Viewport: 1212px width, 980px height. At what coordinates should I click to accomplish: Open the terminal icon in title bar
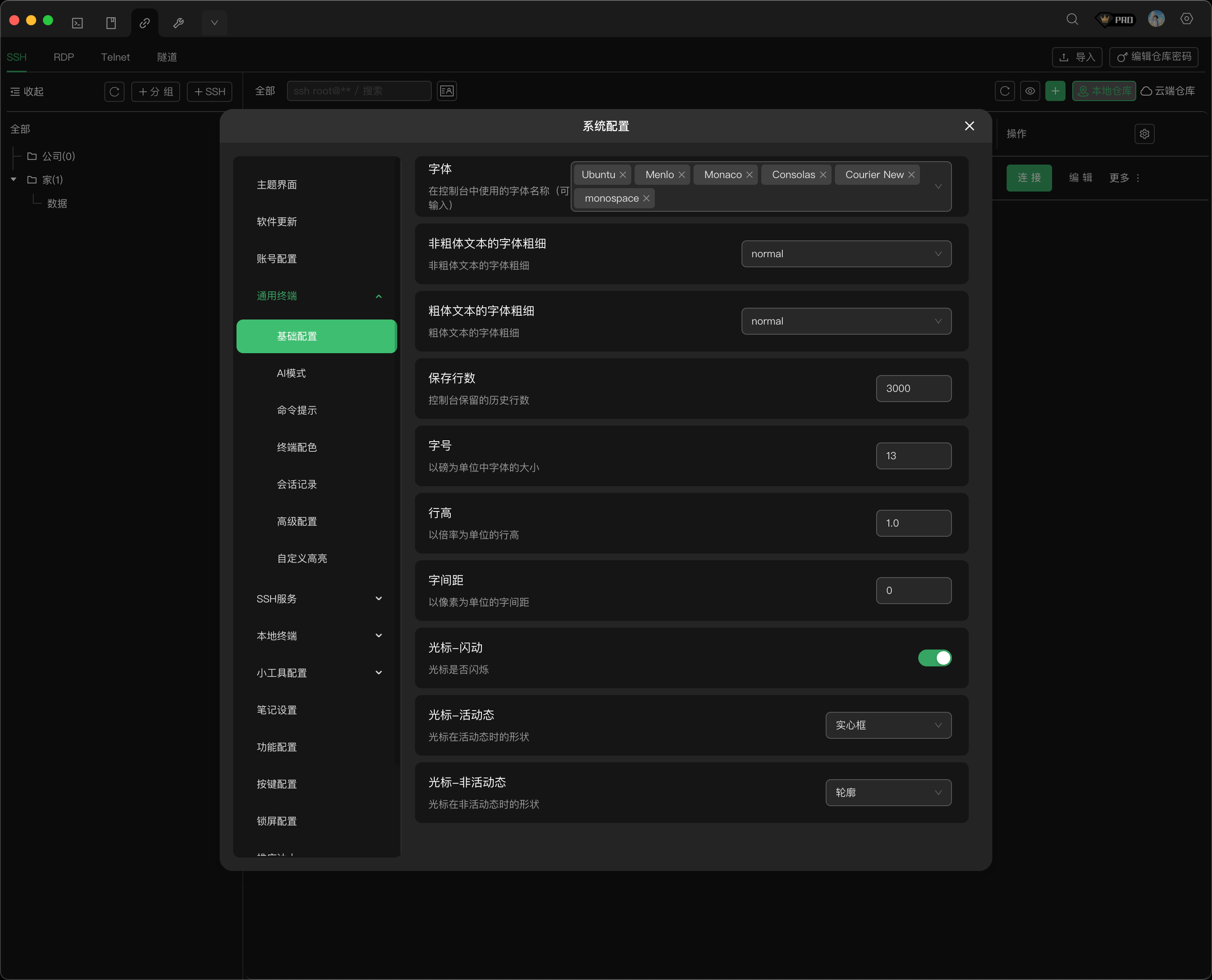[x=77, y=23]
